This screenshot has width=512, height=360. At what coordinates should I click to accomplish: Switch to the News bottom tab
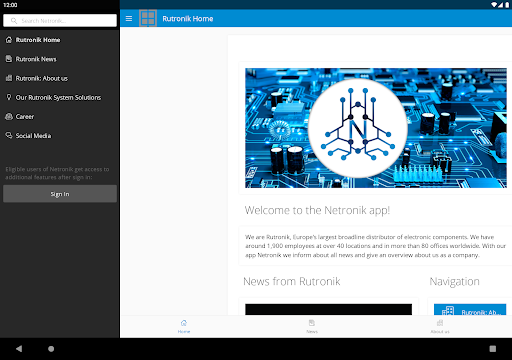coord(312,327)
